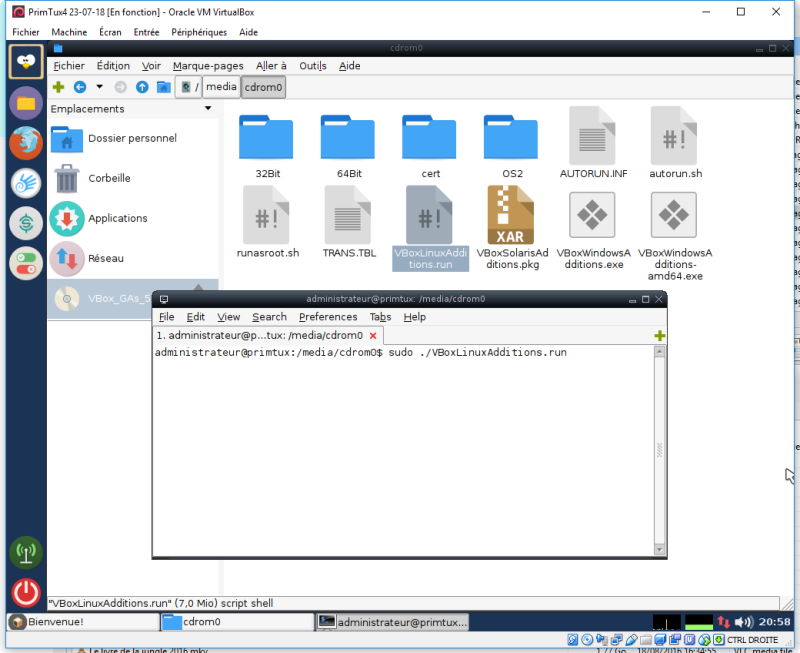The image size is (800, 653).
Task: Select the cert folder
Action: click(x=430, y=146)
